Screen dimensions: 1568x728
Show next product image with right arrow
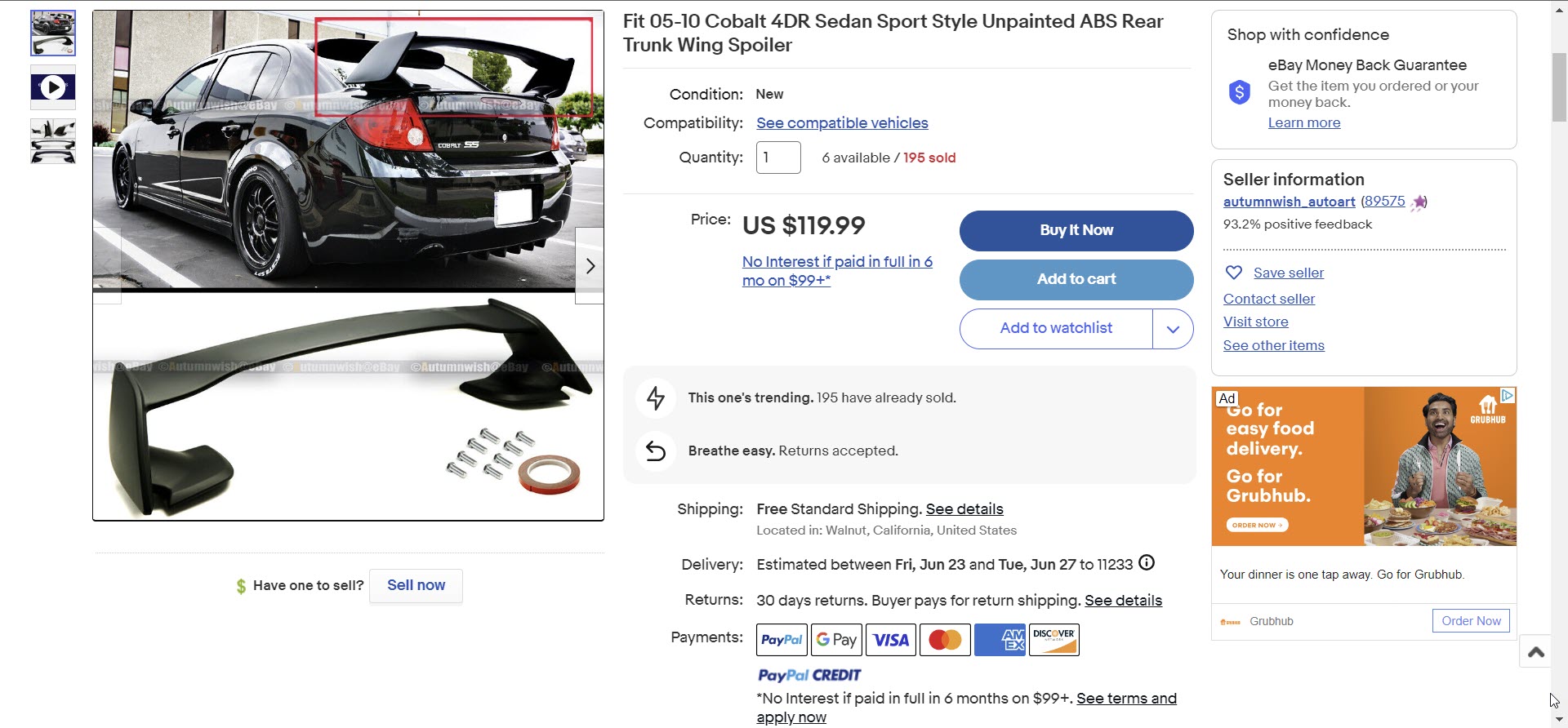(x=590, y=266)
